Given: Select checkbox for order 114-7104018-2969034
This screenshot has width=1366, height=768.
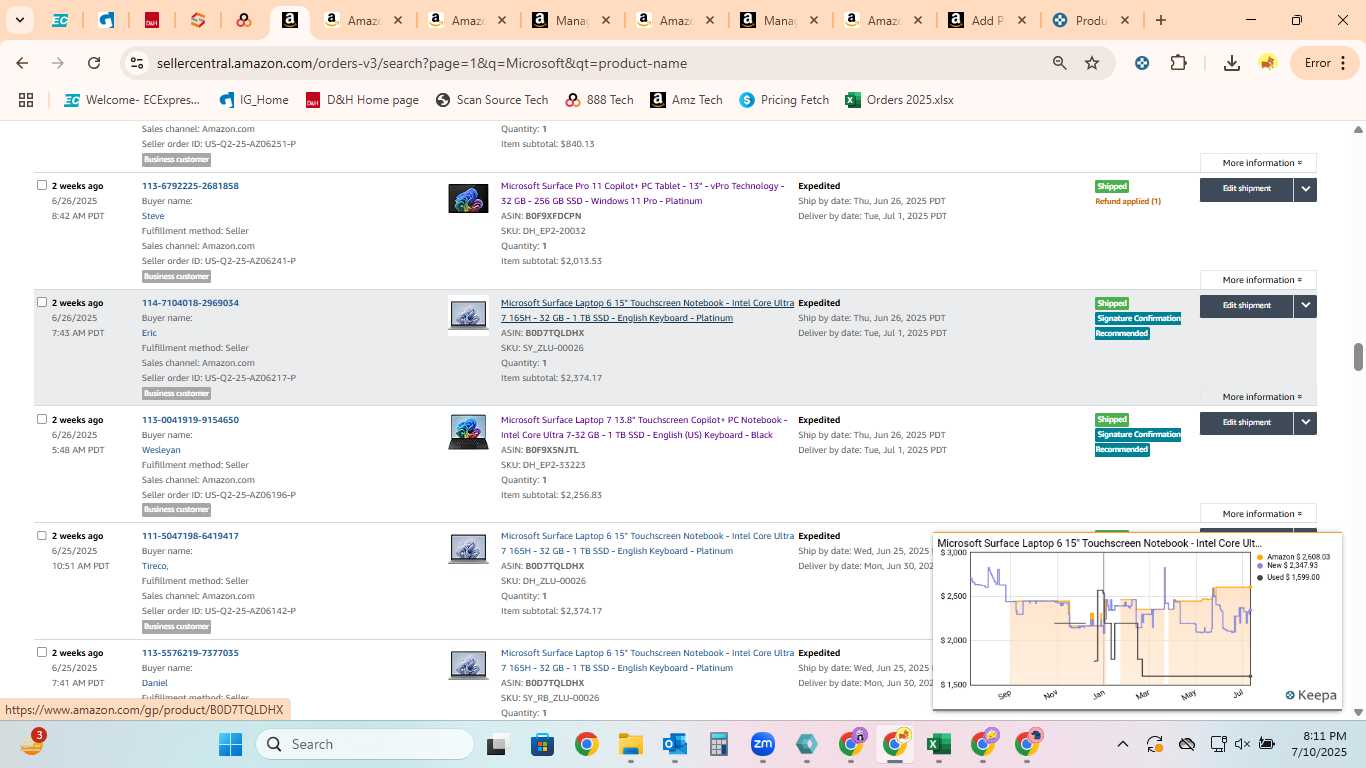Looking at the screenshot, I should 42,302.
